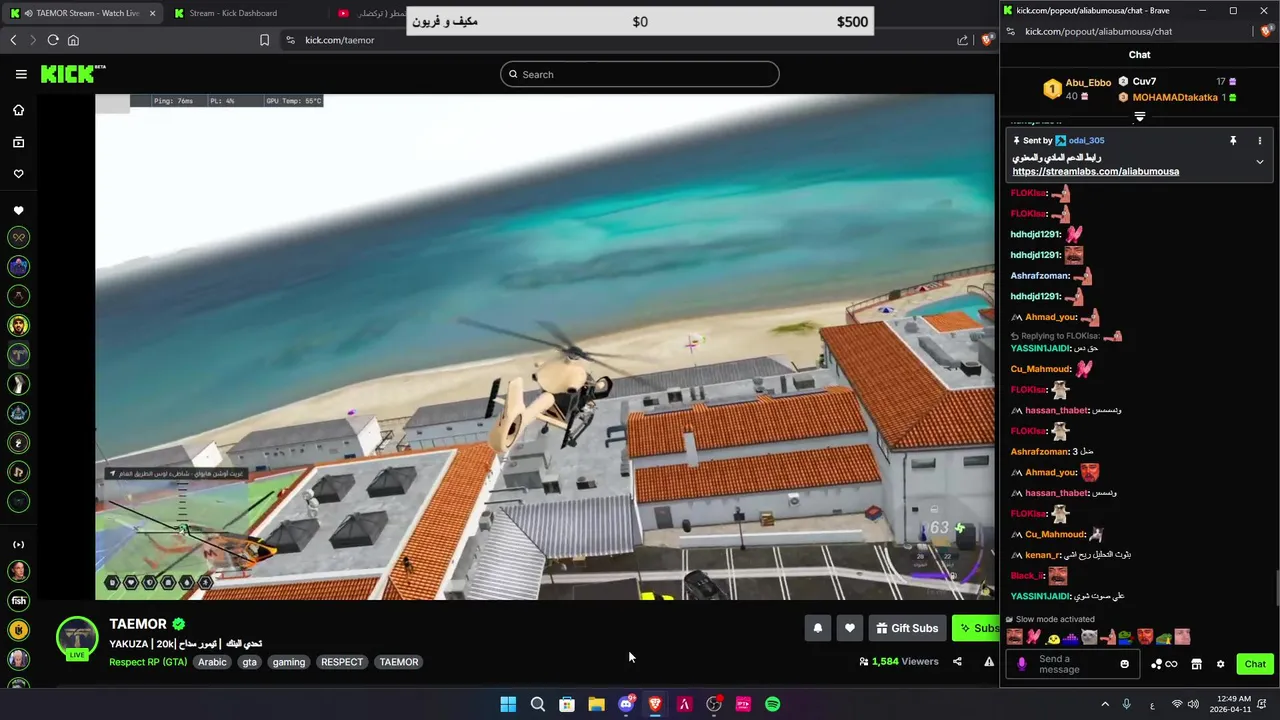Follow TAEMOR with heart button
Image resolution: width=1280 pixels, height=720 pixels.
click(x=849, y=628)
